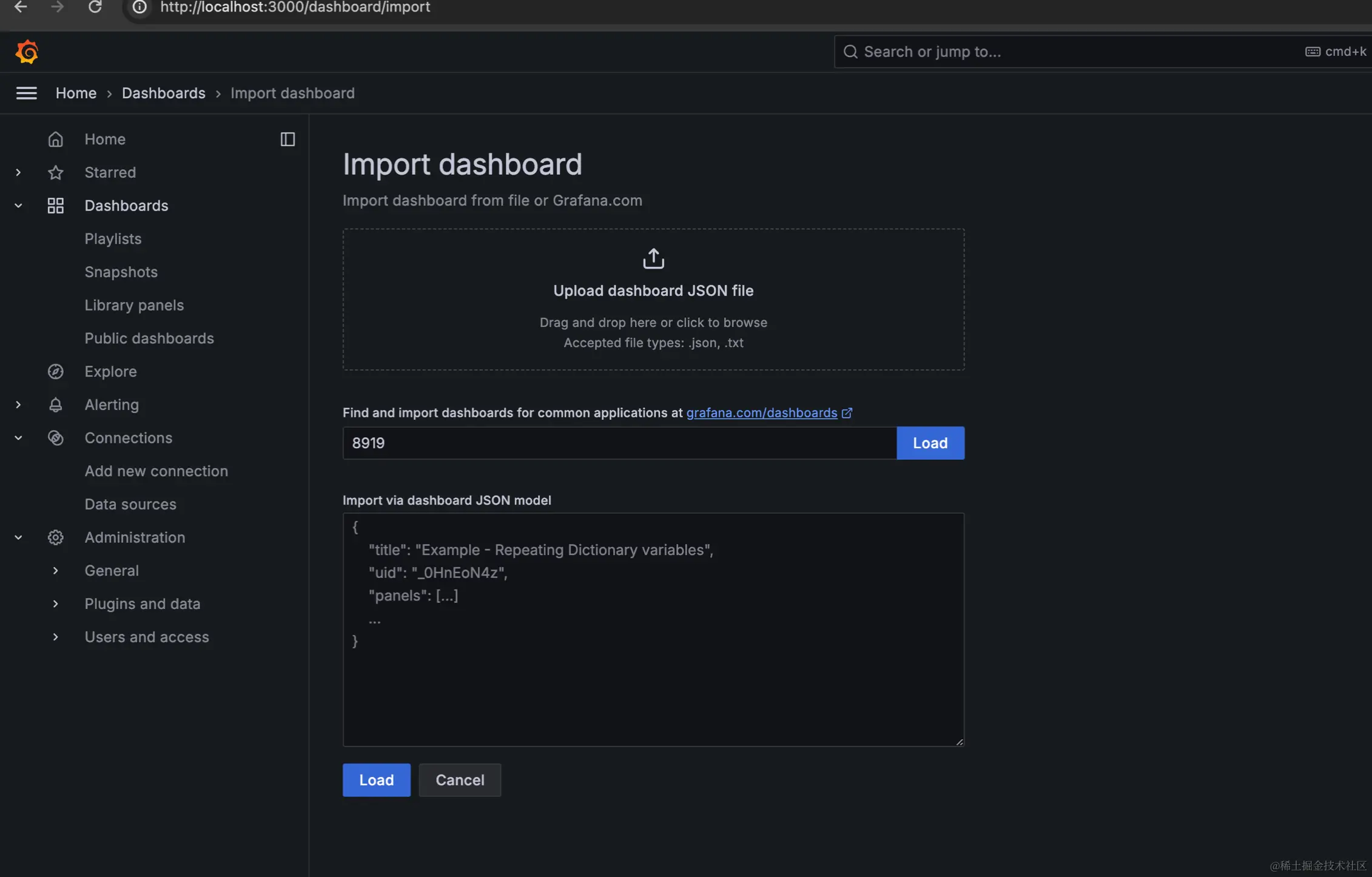Click the upload arrow icon
The image size is (1372, 877).
point(653,258)
